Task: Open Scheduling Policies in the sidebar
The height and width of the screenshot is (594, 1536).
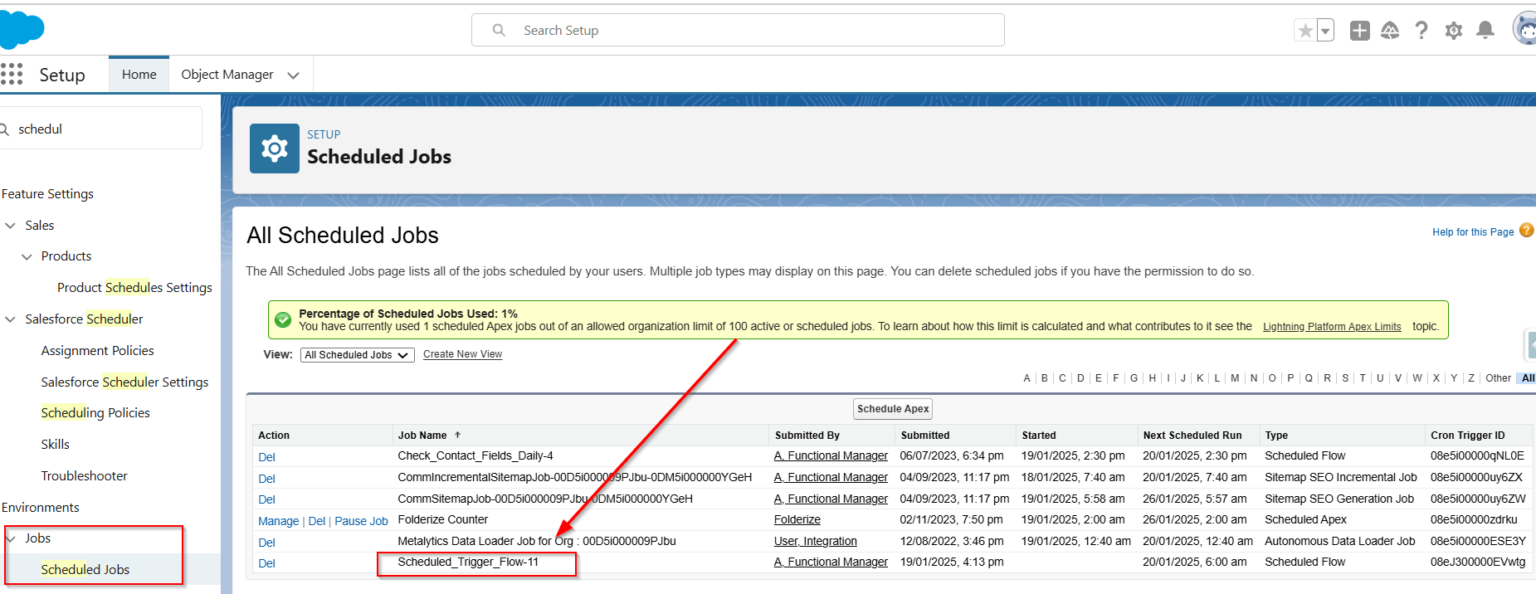Action: click(95, 413)
